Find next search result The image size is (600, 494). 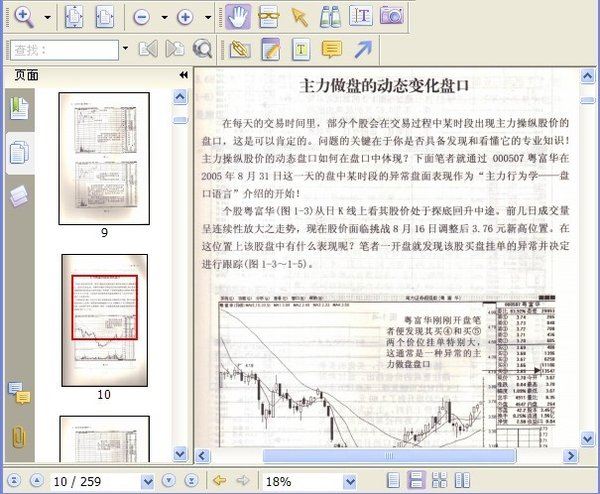(x=174, y=49)
